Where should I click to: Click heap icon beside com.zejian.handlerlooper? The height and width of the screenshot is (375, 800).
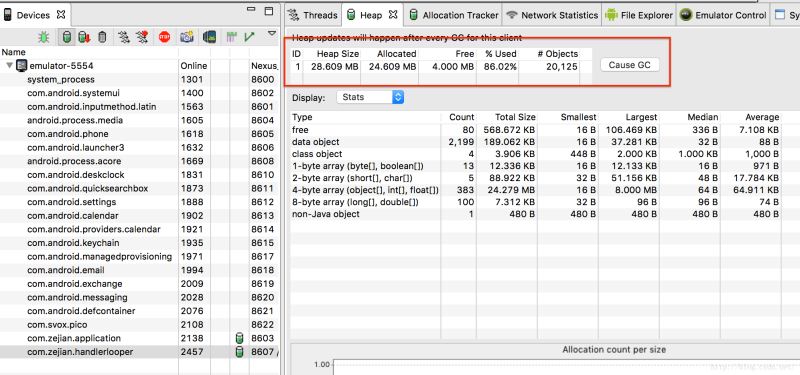point(239,352)
